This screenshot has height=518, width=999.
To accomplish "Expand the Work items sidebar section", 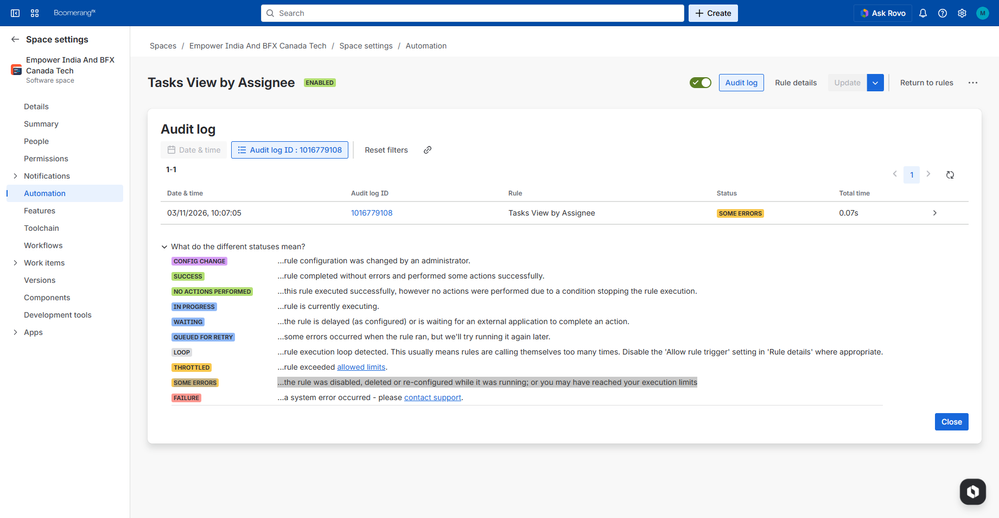I will pos(15,263).
